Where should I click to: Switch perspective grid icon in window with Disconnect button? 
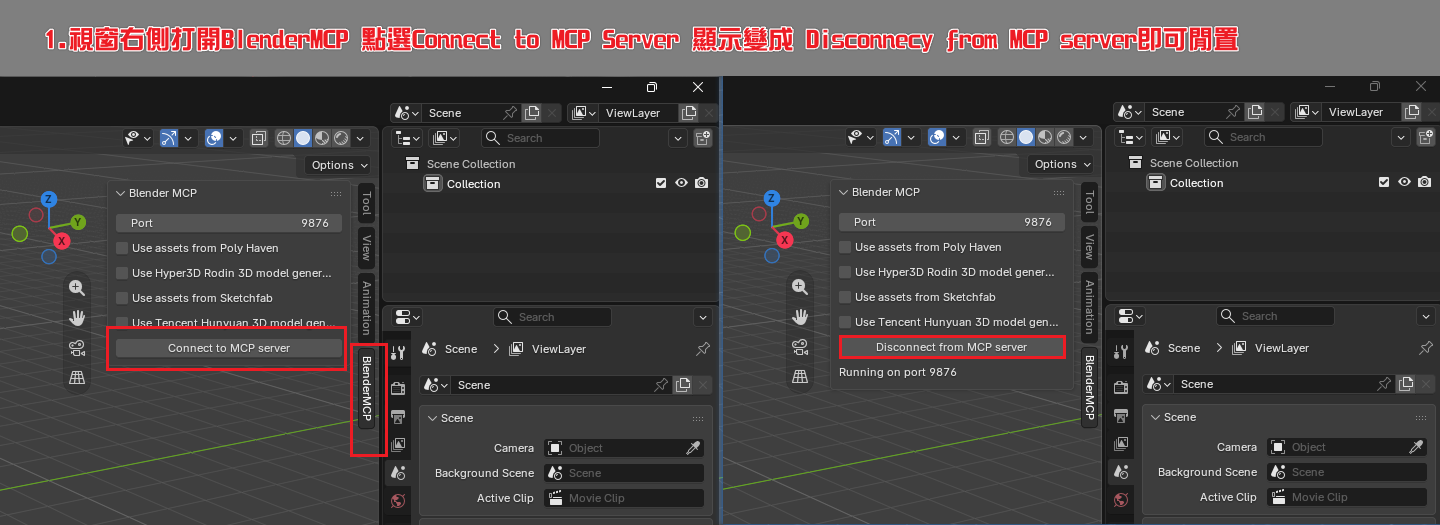click(800, 377)
